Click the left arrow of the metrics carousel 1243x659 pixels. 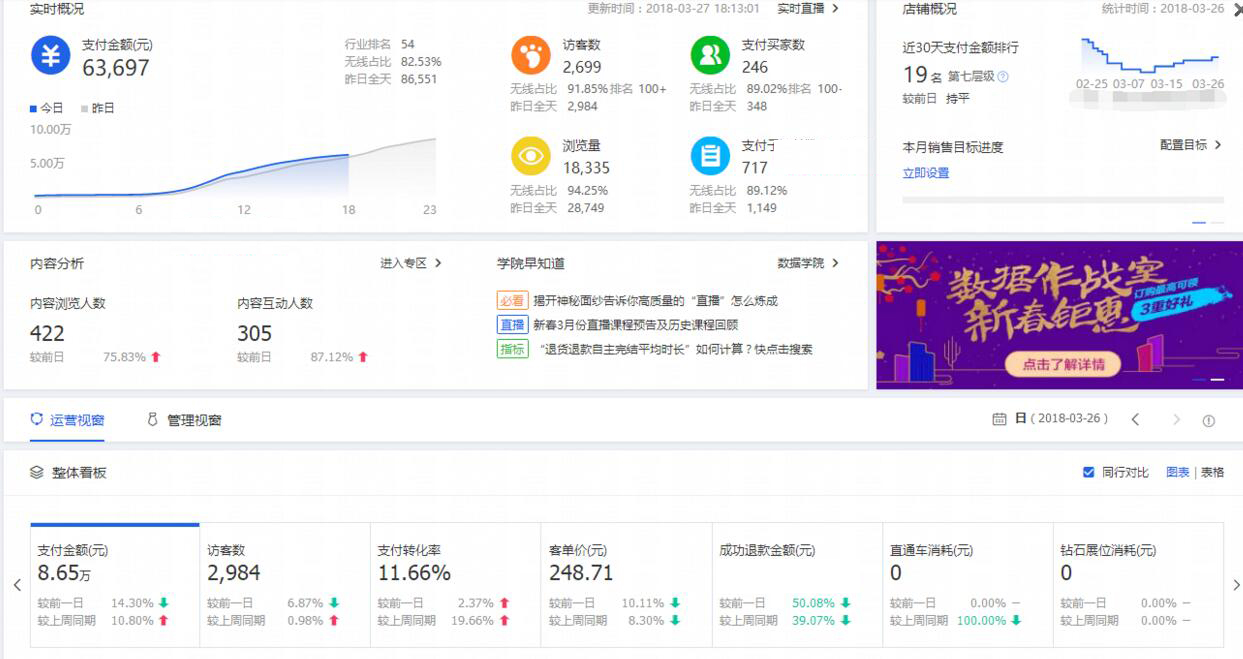(17, 584)
